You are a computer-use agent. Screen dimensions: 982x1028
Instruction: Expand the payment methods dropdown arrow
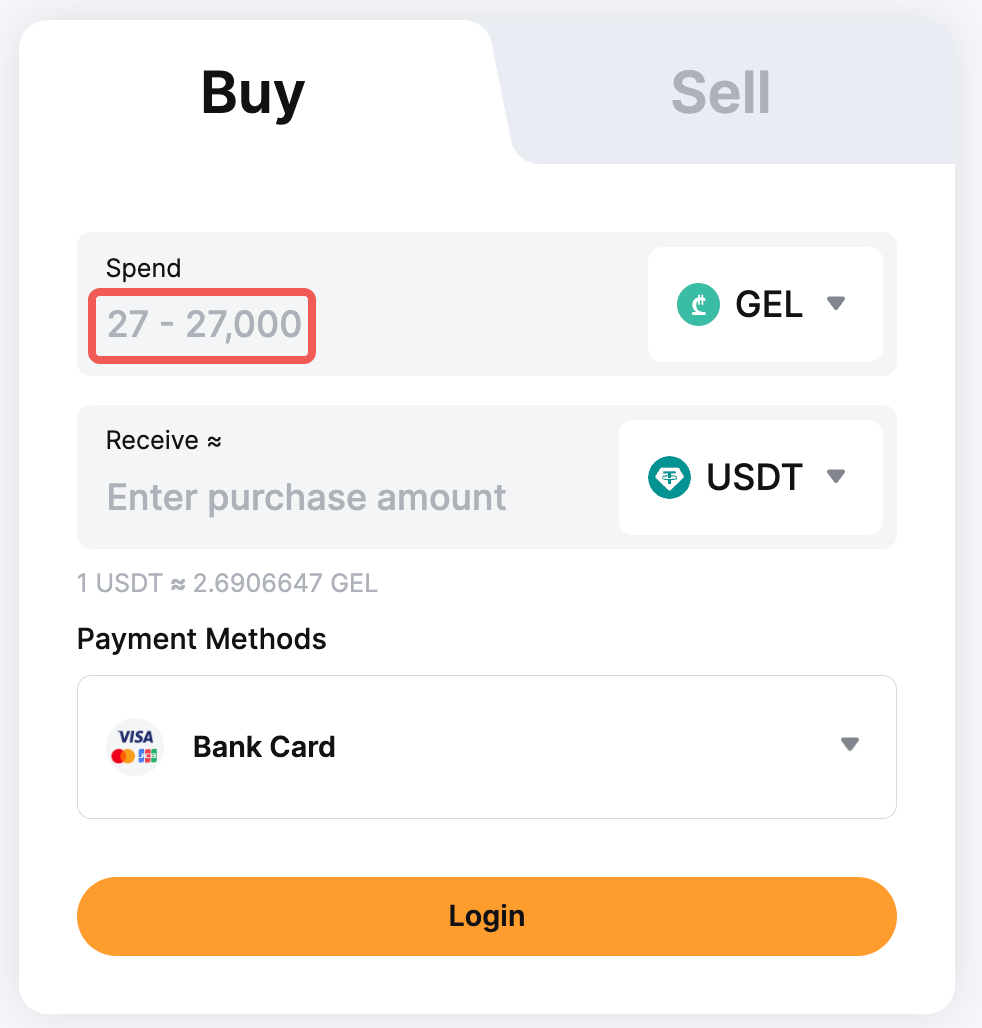(850, 745)
